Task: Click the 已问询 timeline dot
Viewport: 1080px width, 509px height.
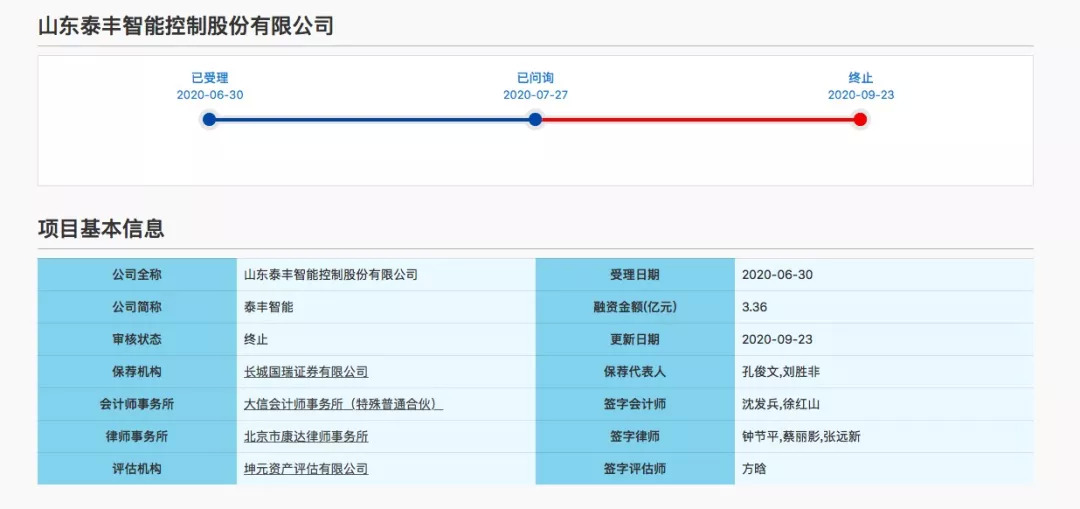Action: 535,120
